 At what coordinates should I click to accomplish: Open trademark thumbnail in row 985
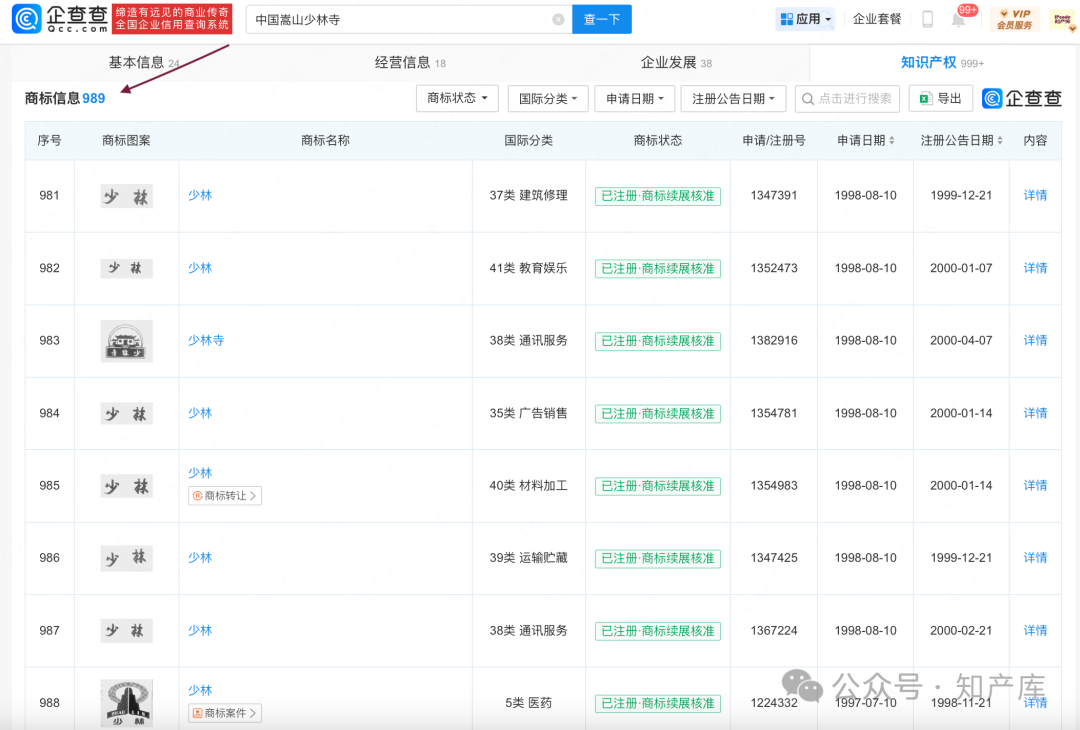(x=126, y=486)
